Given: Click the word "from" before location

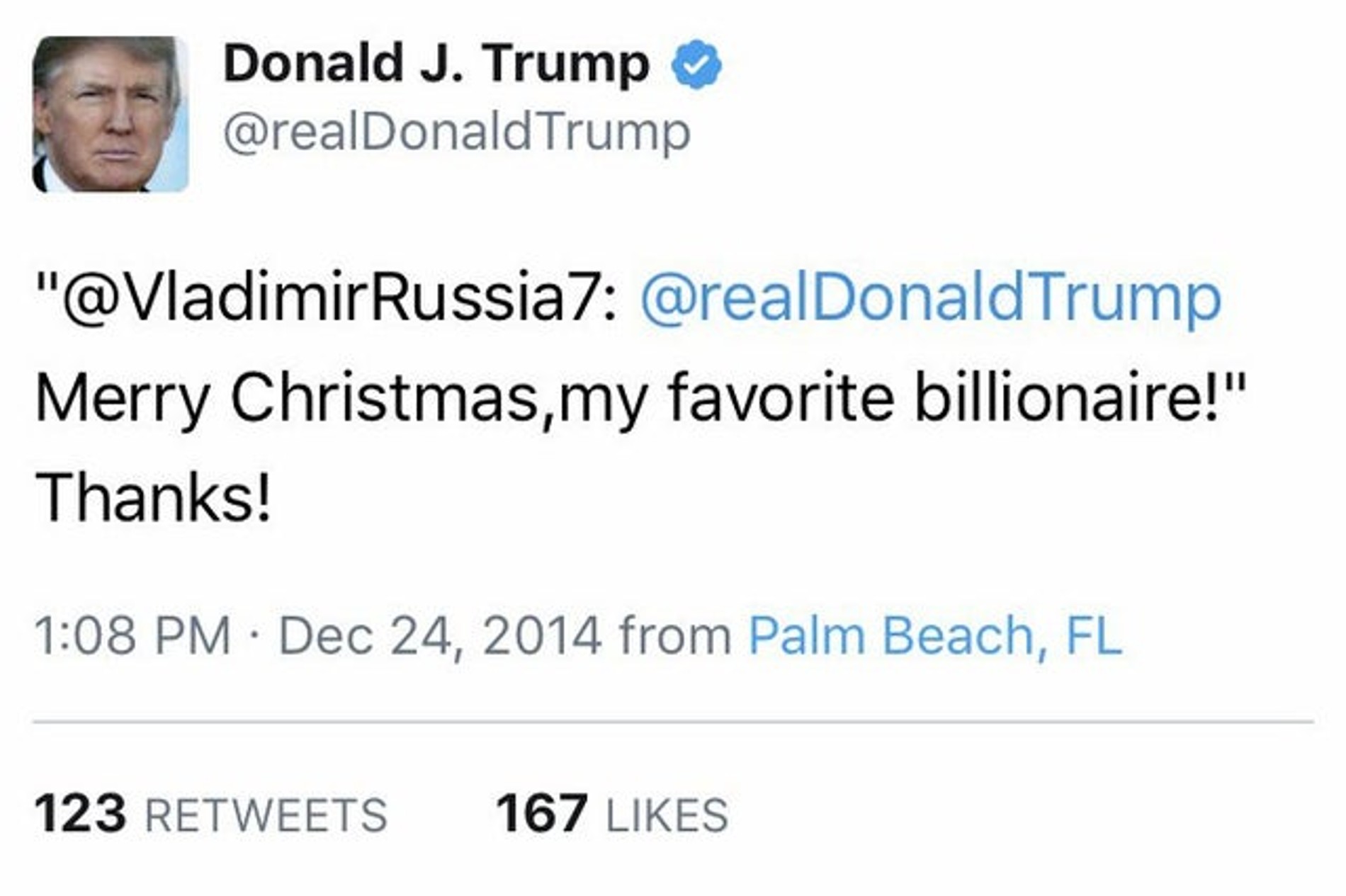Looking at the screenshot, I should [675, 635].
